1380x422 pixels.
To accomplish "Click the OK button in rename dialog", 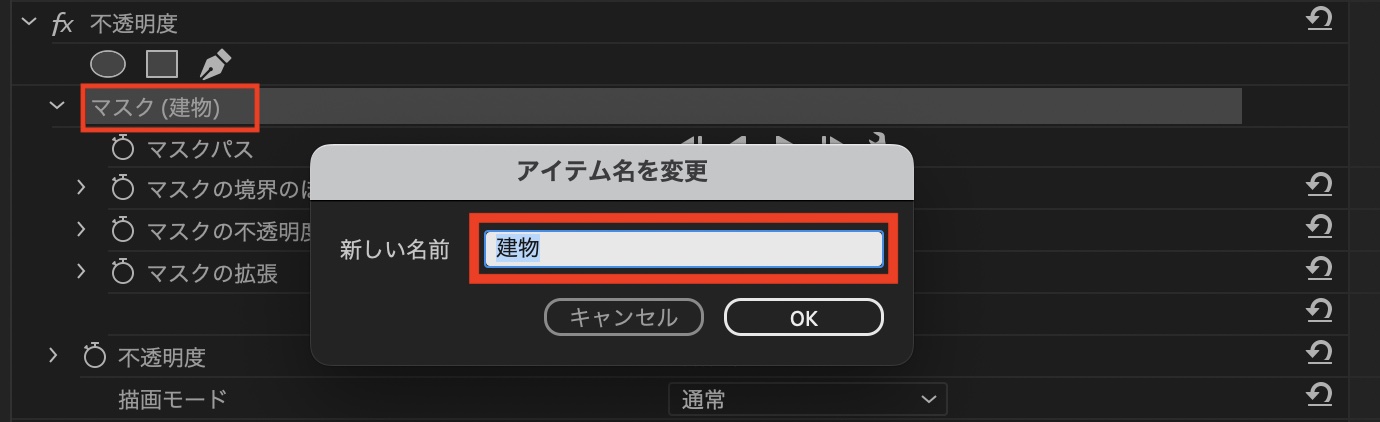I will pyautogui.click(x=804, y=318).
